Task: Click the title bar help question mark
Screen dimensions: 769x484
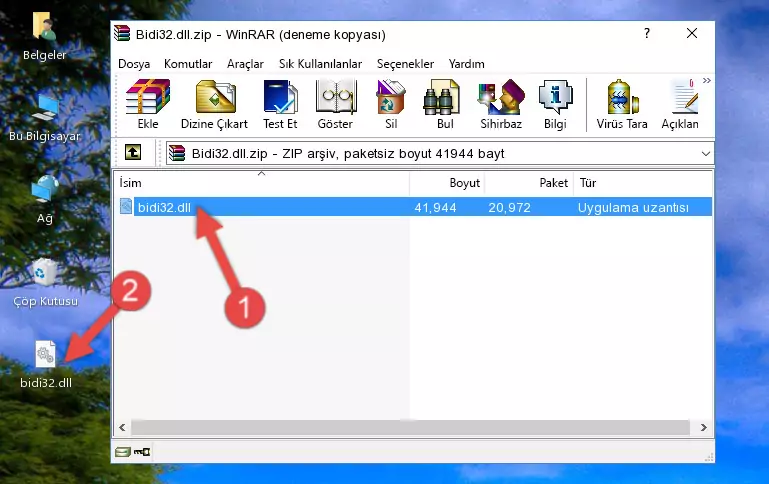Action: [647, 33]
